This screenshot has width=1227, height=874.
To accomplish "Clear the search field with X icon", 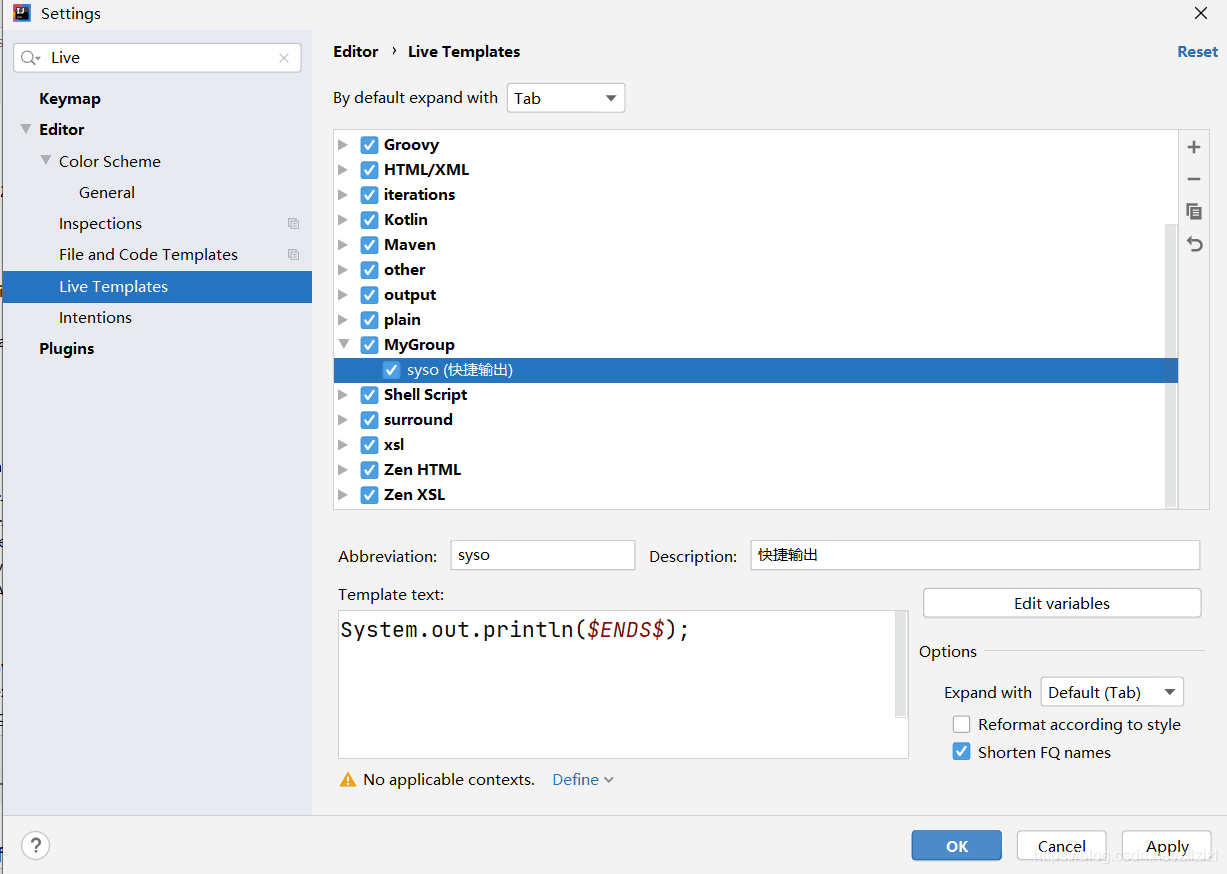I will 284,58.
